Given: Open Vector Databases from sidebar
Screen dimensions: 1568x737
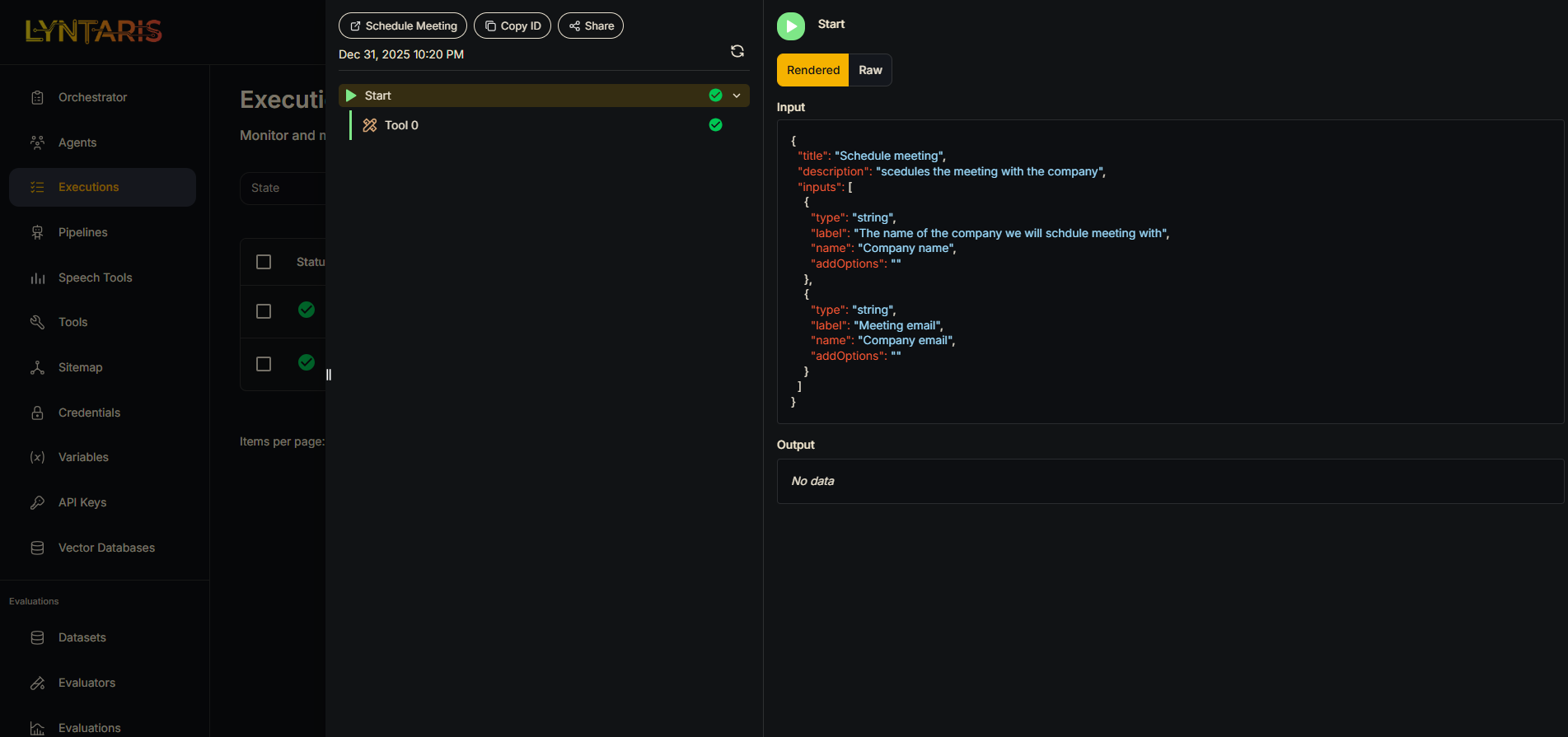Looking at the screenshot, I should coord(106,548).
